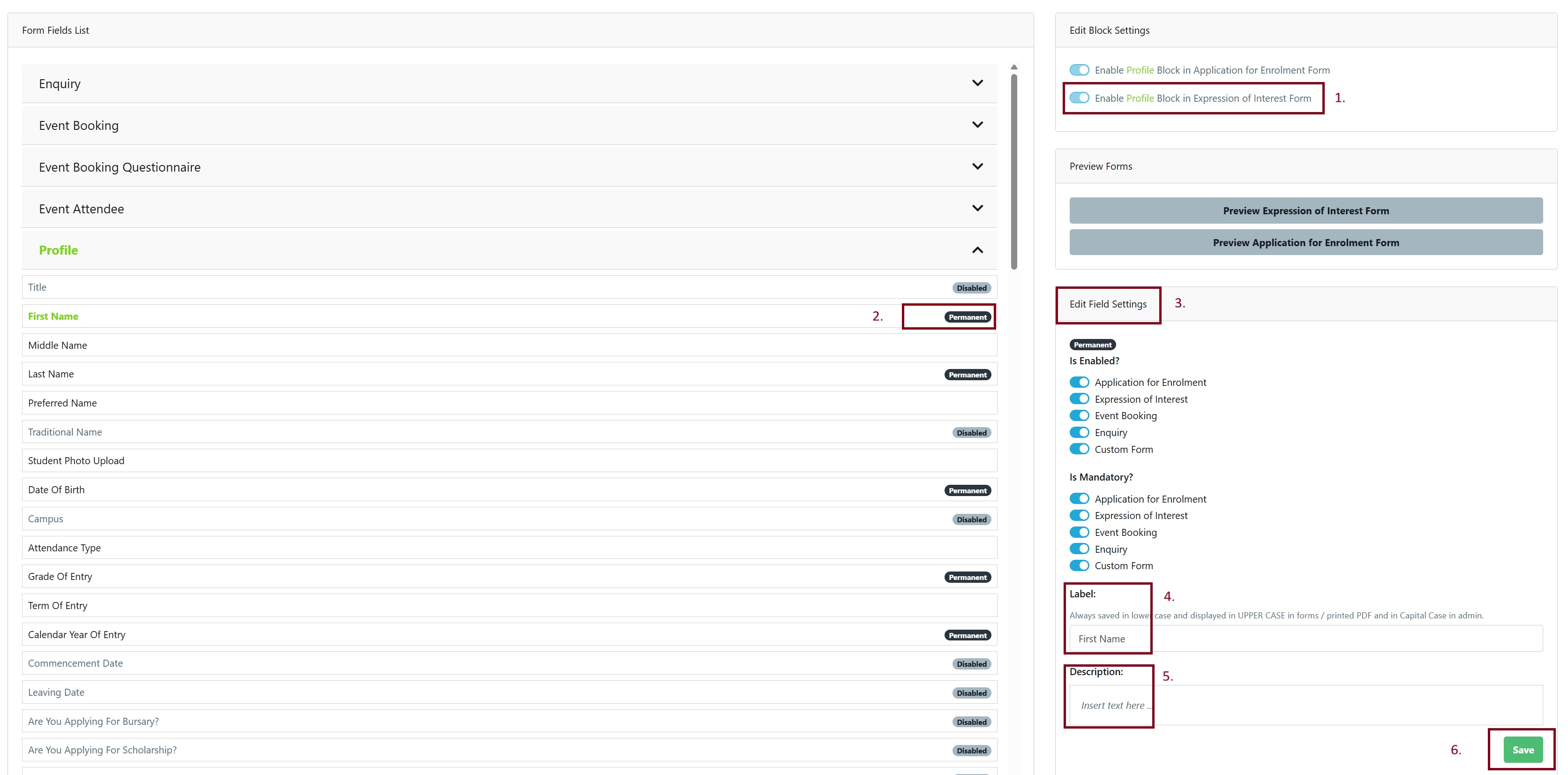
Task: Click the green Save button
Action: [x=1523, y=749]
